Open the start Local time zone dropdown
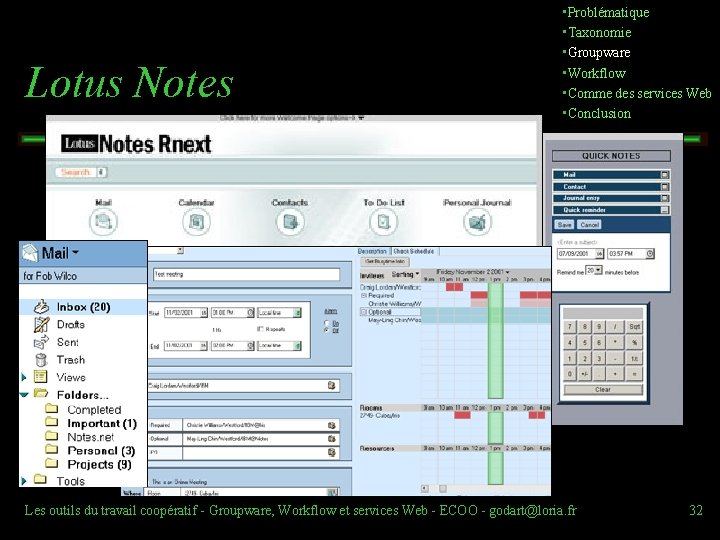720x540 pixels. tap(298, 313)
